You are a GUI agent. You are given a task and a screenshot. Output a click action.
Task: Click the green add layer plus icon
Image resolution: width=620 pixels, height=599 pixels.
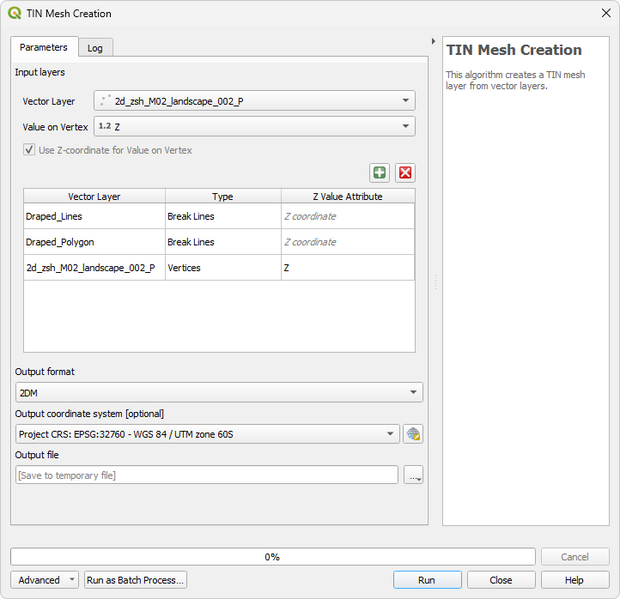(x=380, y=173)
